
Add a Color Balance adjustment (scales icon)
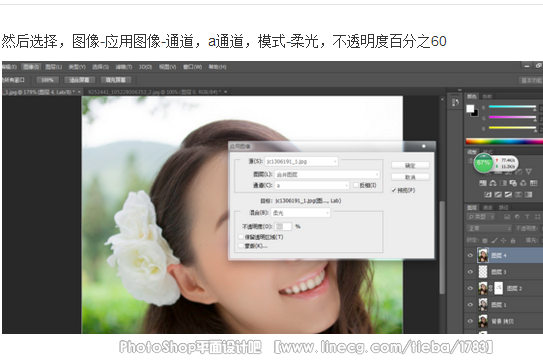point(493,183)
